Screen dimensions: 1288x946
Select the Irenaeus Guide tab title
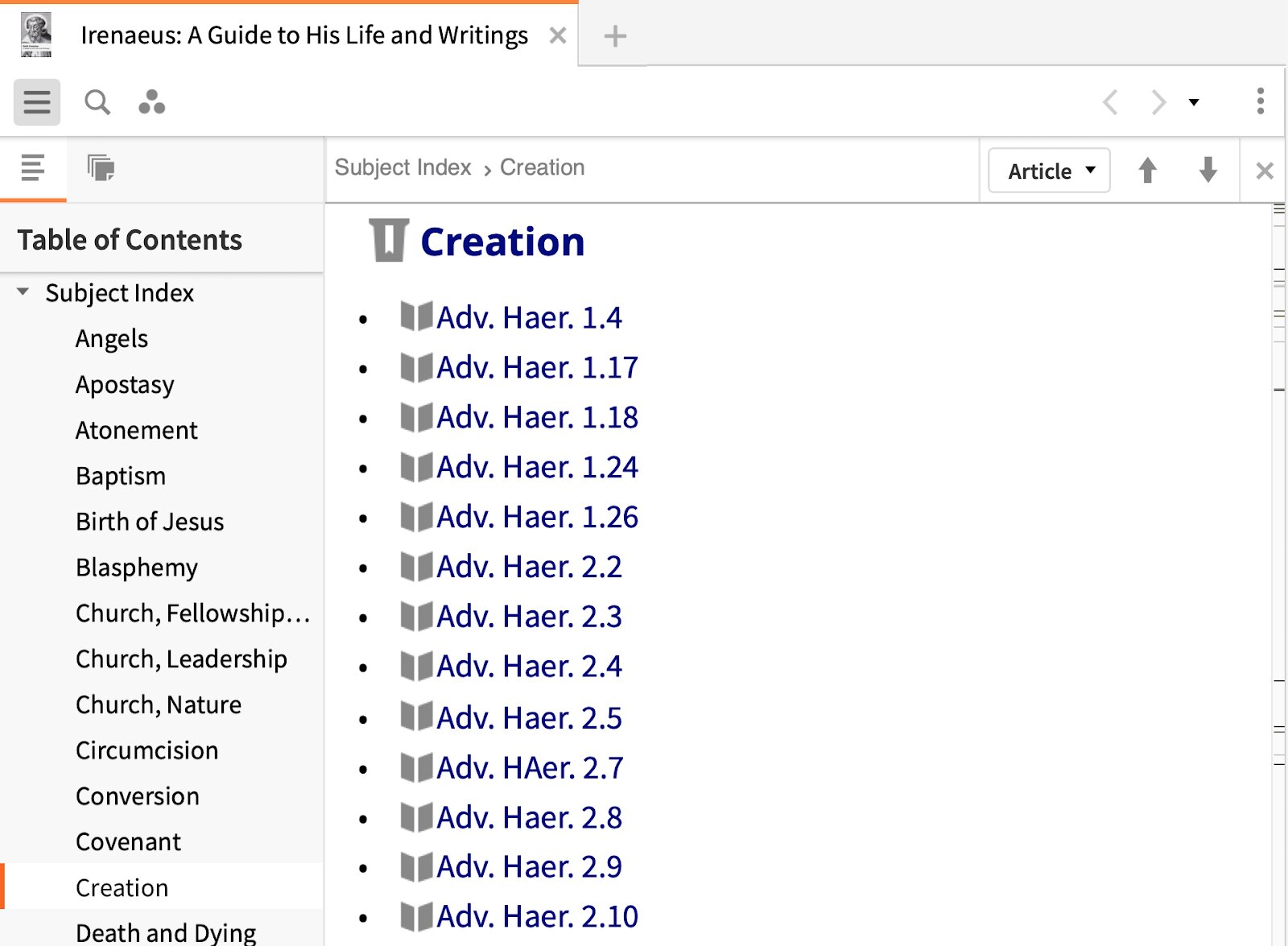pyautogui.click(x=304, y=35)
